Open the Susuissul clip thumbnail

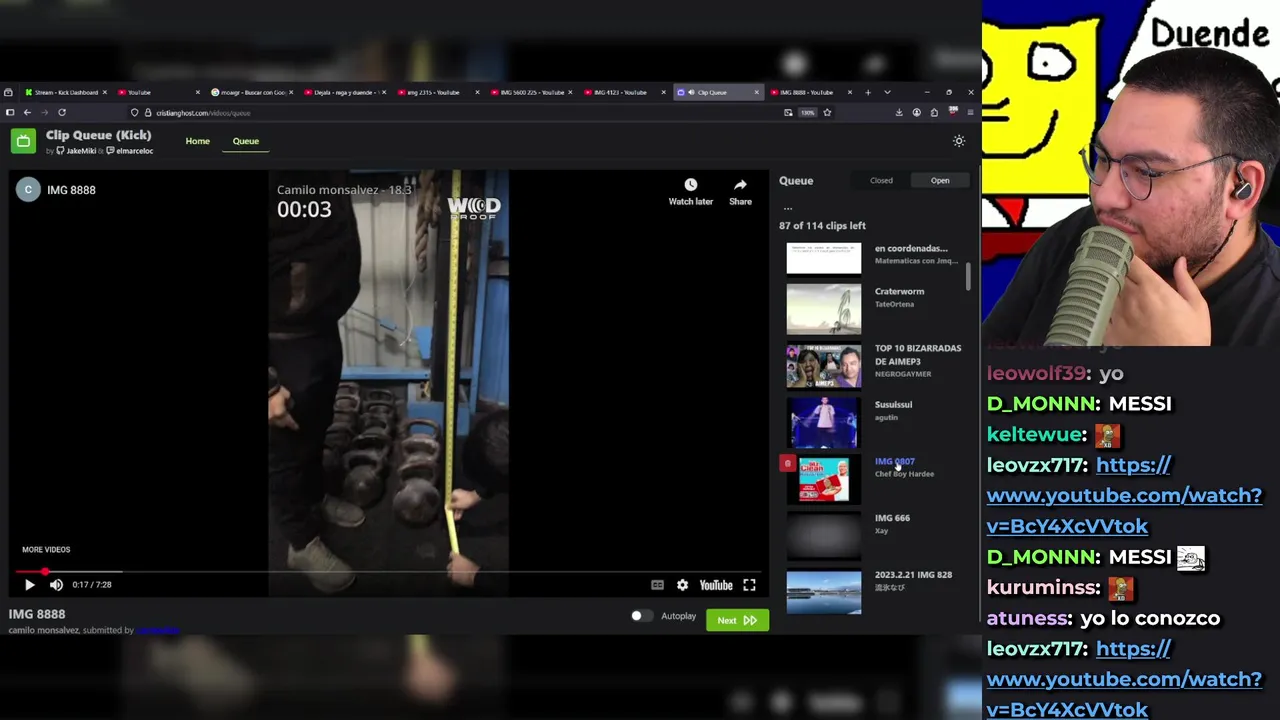coord(823,422)
